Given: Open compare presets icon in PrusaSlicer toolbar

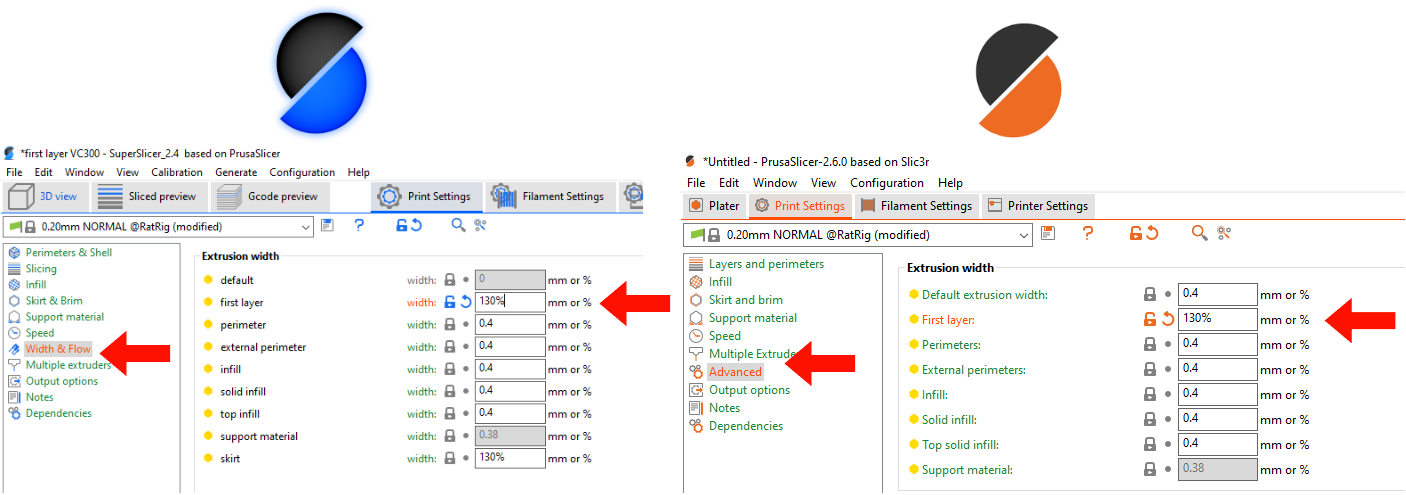Looking at the screenshot, I should [1224, 234].
